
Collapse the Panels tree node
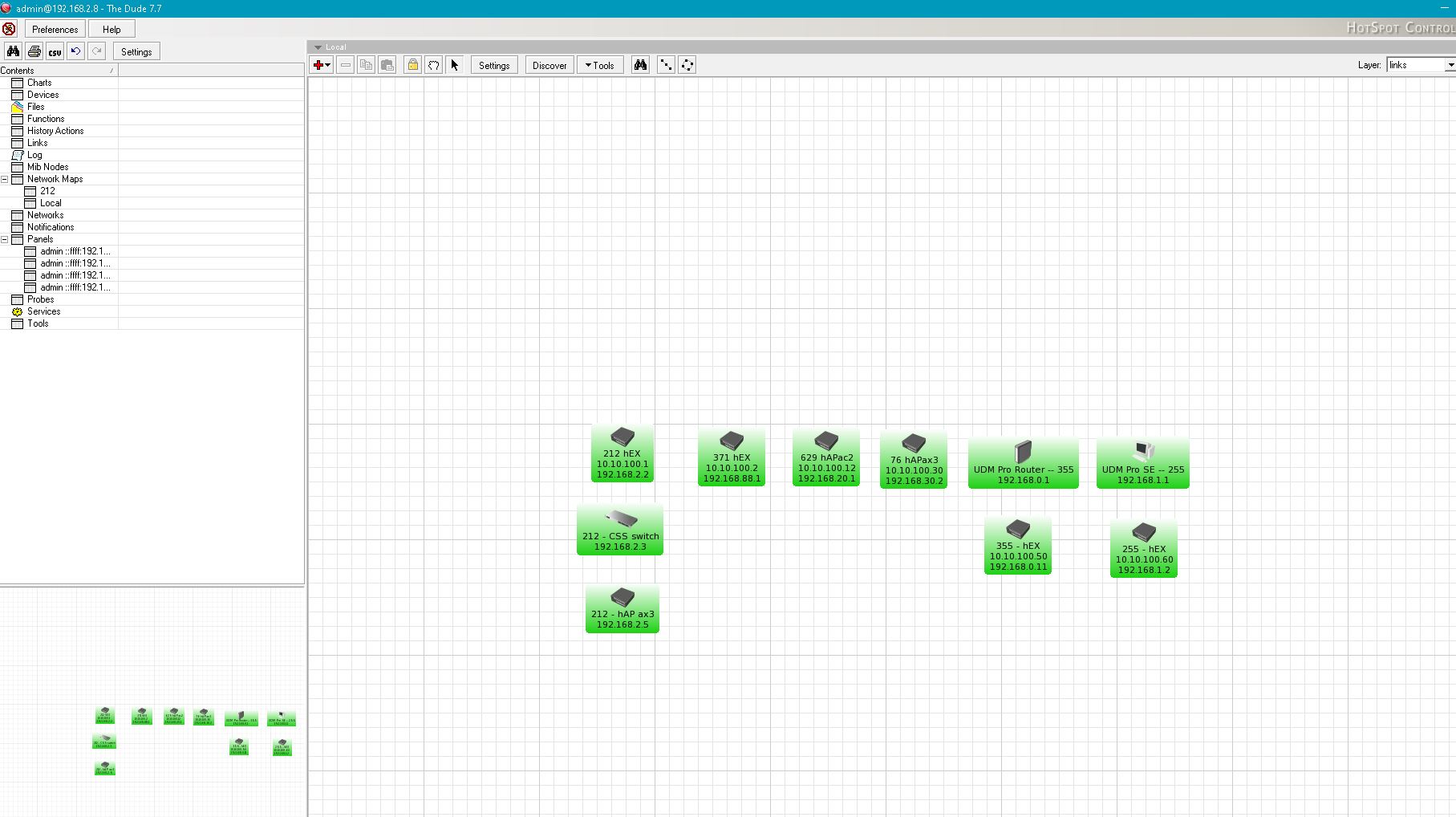pyautogui.click(x=4, y=239)
